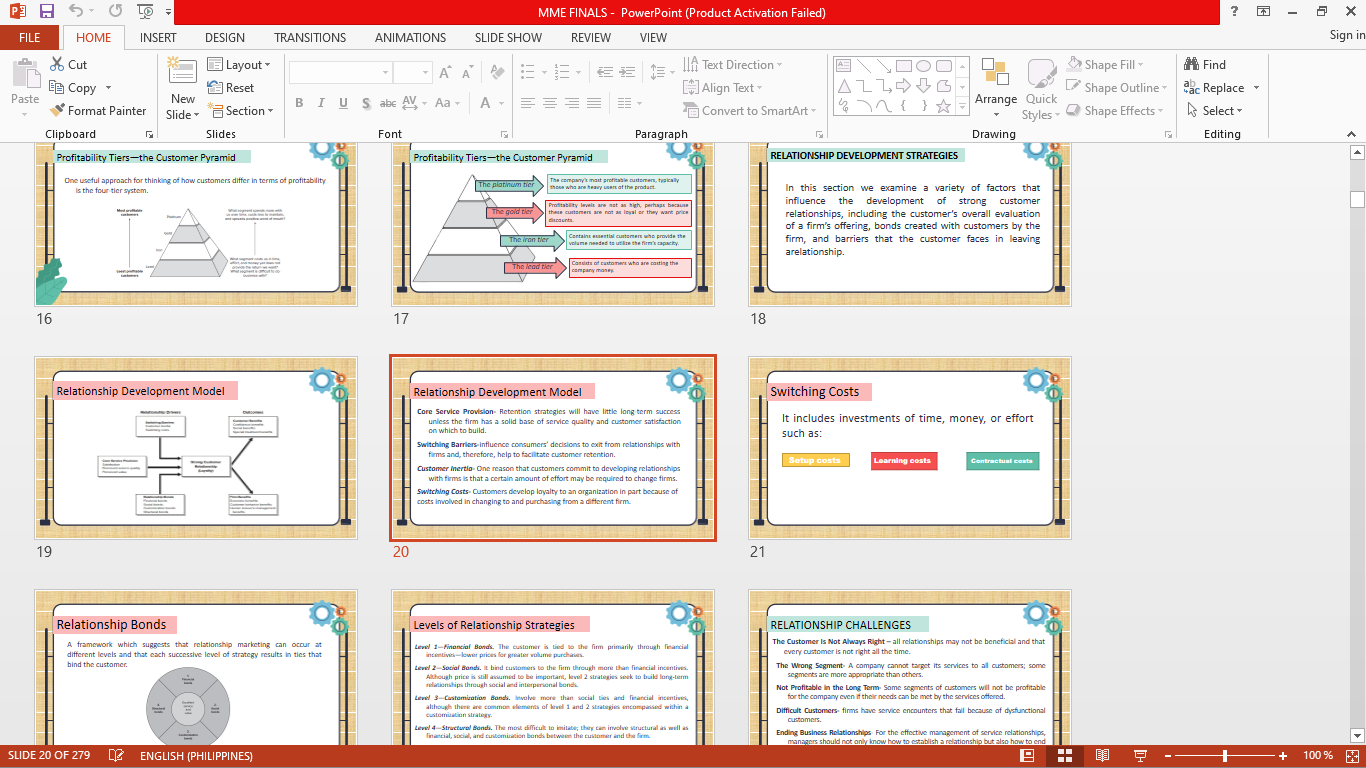
Task: Open the New Slide dropdown menu
Action: (x=183, y=107)
